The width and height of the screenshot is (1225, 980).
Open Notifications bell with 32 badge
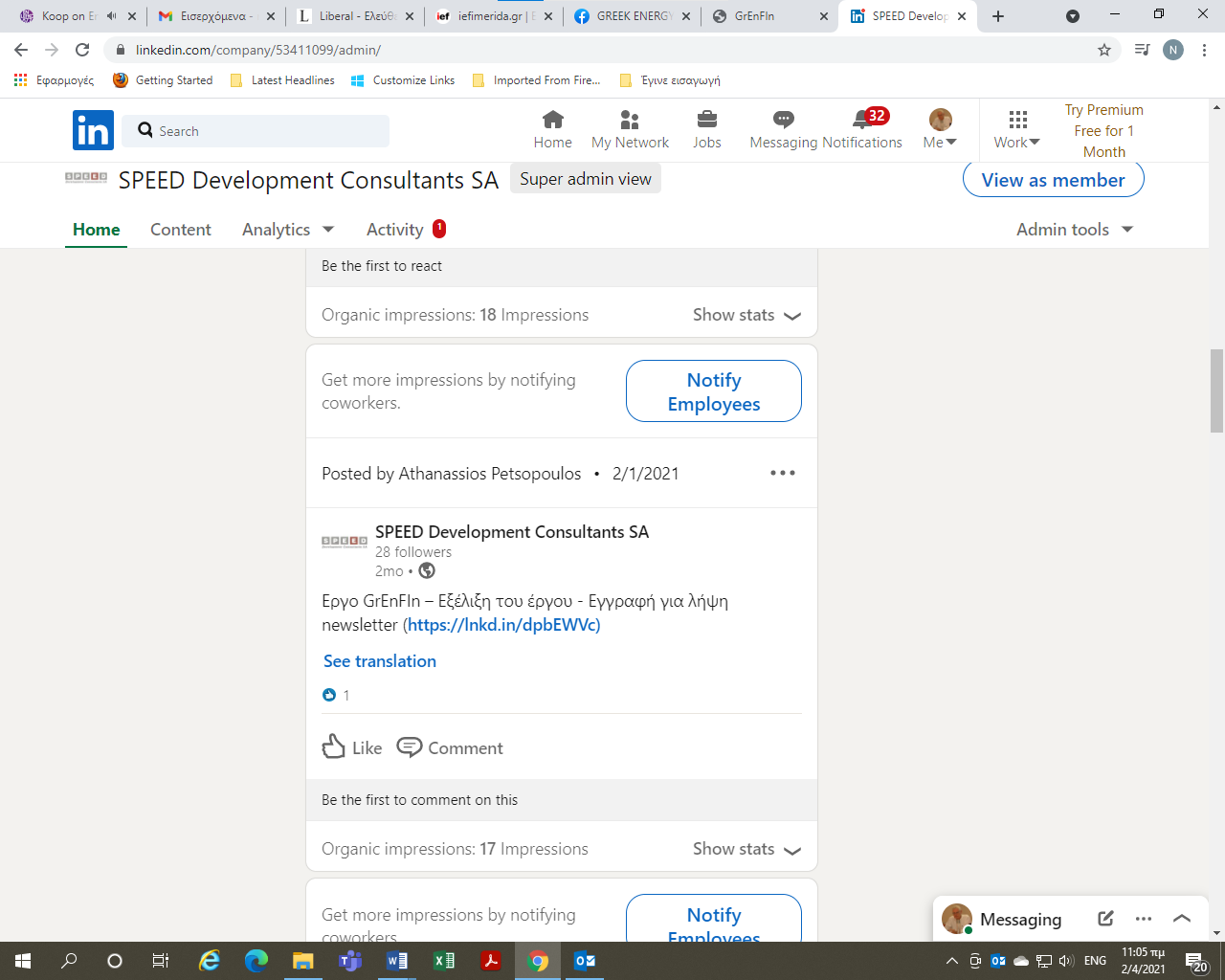click(861, 130)
